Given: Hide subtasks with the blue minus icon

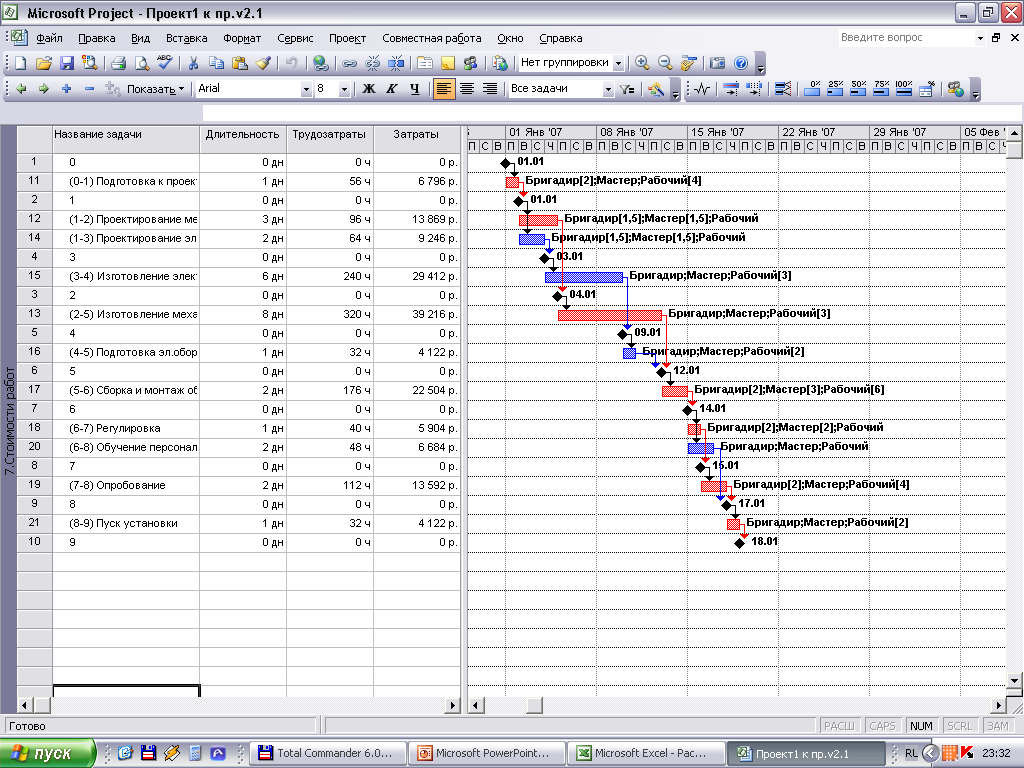Looking at the screenshot, I should 89,88.
